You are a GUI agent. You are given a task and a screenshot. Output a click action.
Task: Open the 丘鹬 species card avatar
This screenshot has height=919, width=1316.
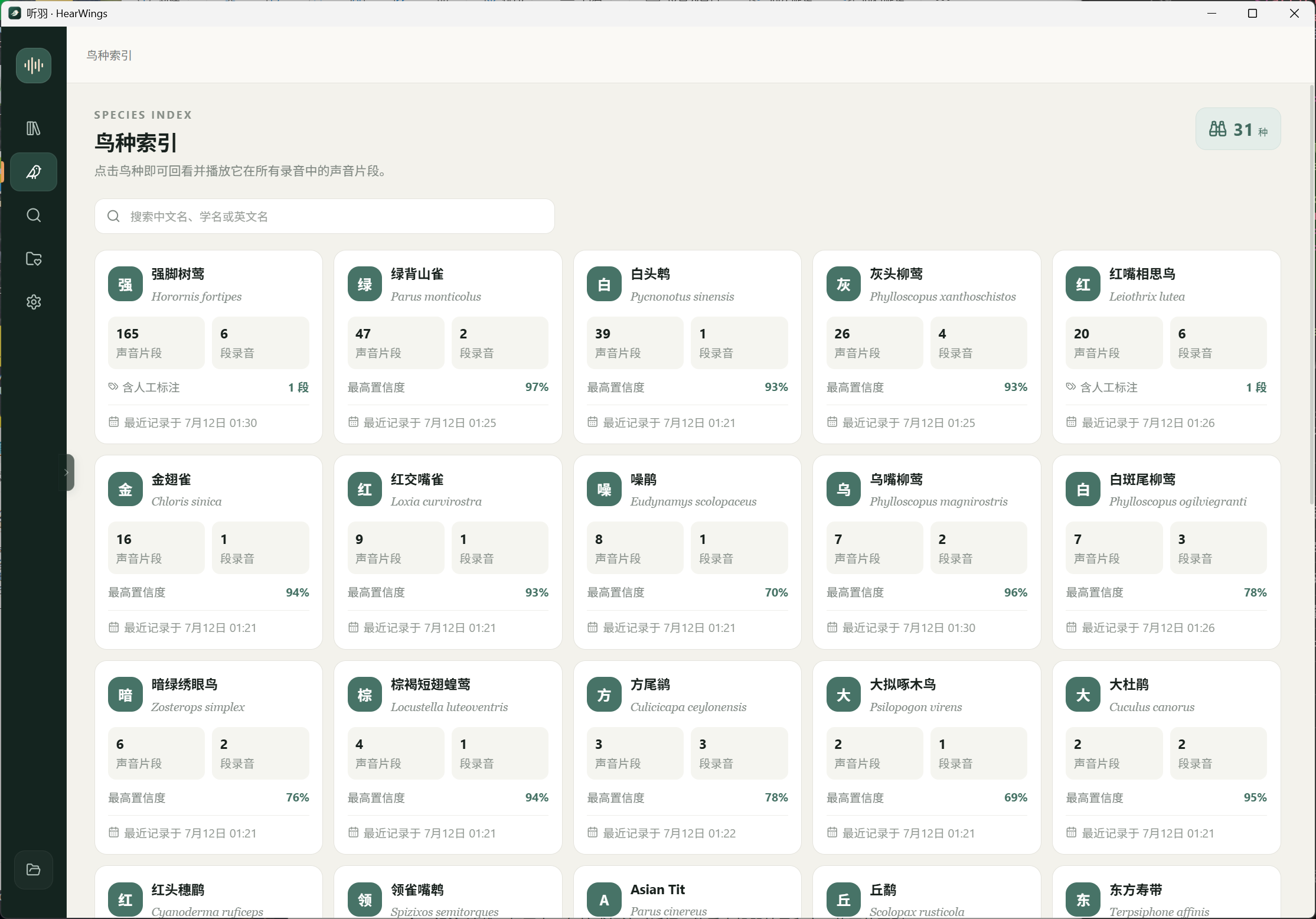[x=844, y=900]
